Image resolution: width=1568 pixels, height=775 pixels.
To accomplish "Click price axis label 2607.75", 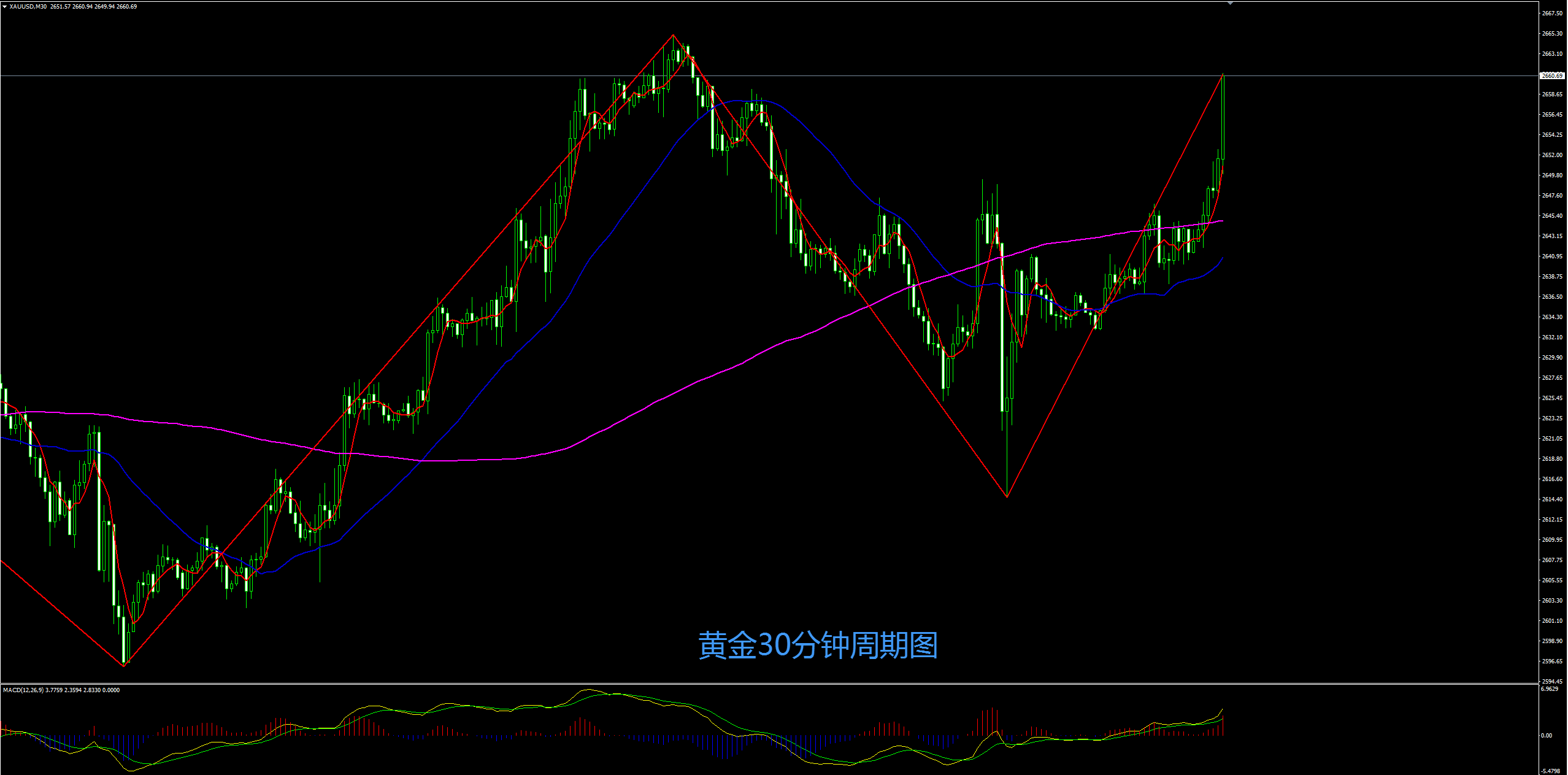I will [x=1552, y=560].
